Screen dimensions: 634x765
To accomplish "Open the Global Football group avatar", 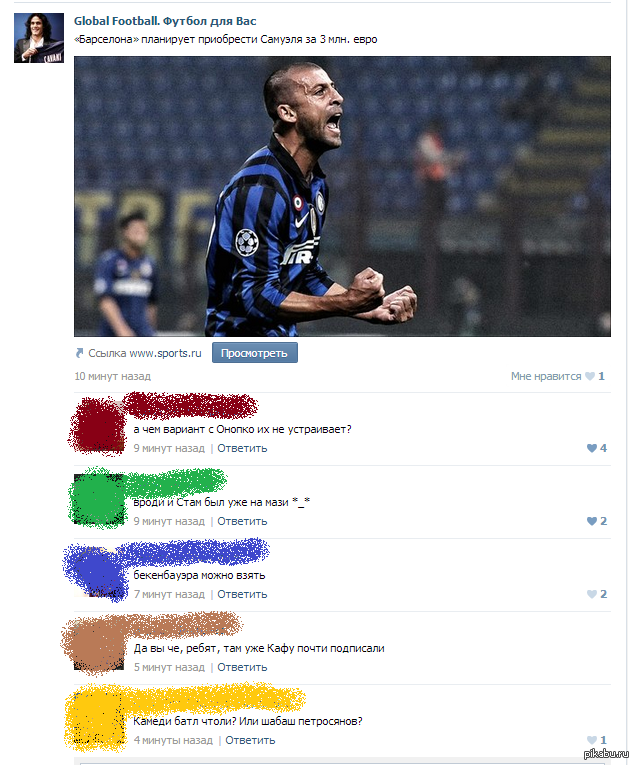I will [x=39, y=38].
